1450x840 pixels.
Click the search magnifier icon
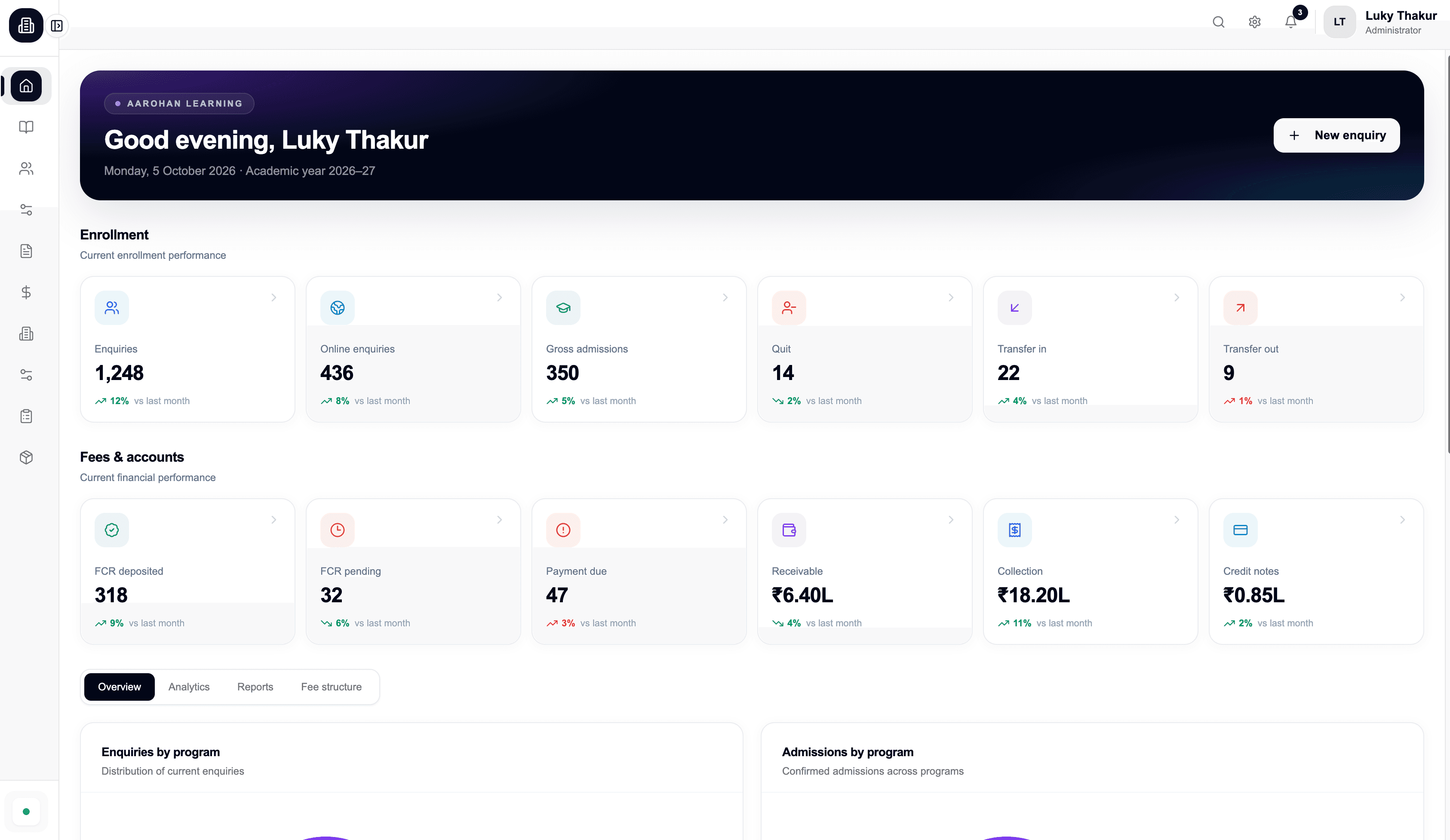click(1218, 22)
